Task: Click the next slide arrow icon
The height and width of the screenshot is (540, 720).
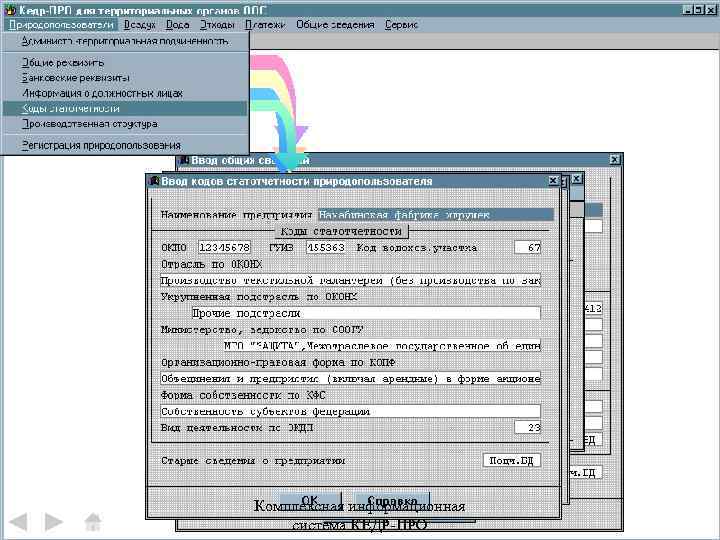Action: pos(54,522)
